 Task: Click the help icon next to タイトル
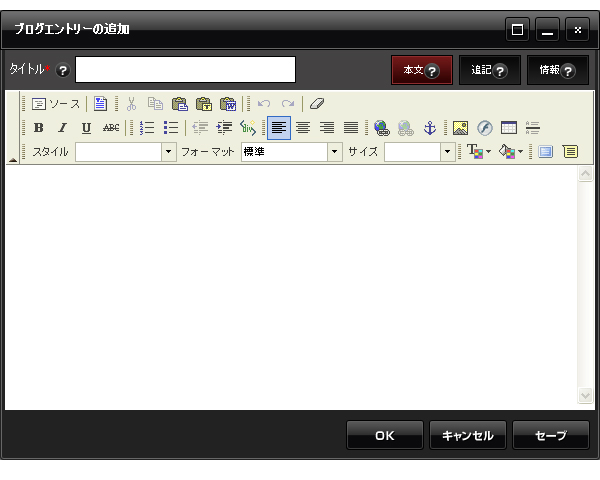coord(63,70)
